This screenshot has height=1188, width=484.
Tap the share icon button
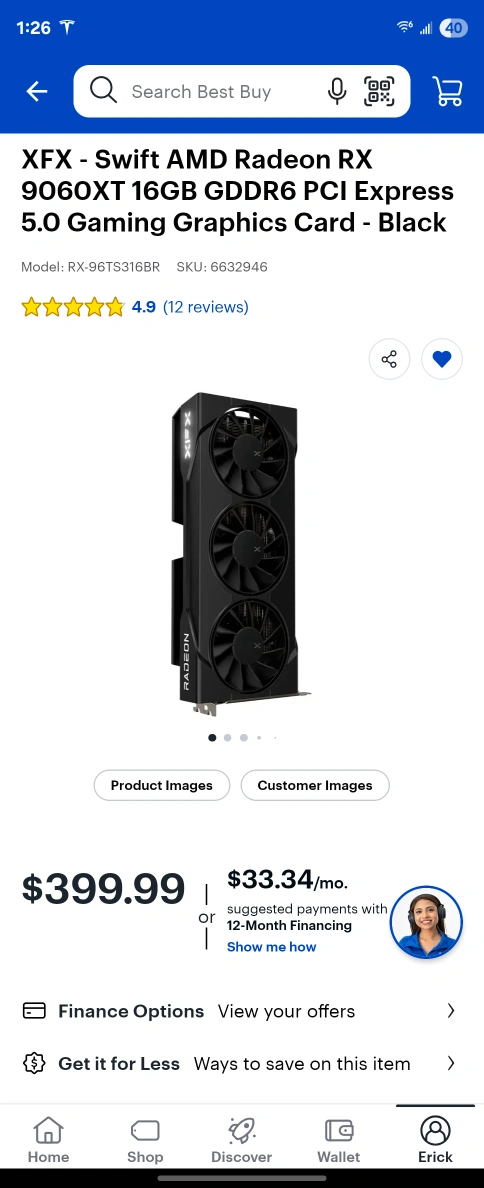tap(389, 359)
